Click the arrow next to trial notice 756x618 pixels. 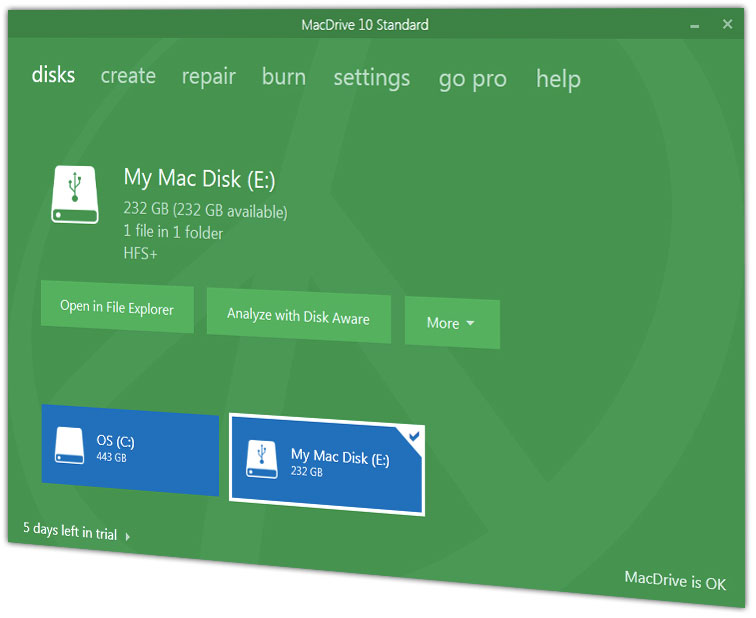127,537
